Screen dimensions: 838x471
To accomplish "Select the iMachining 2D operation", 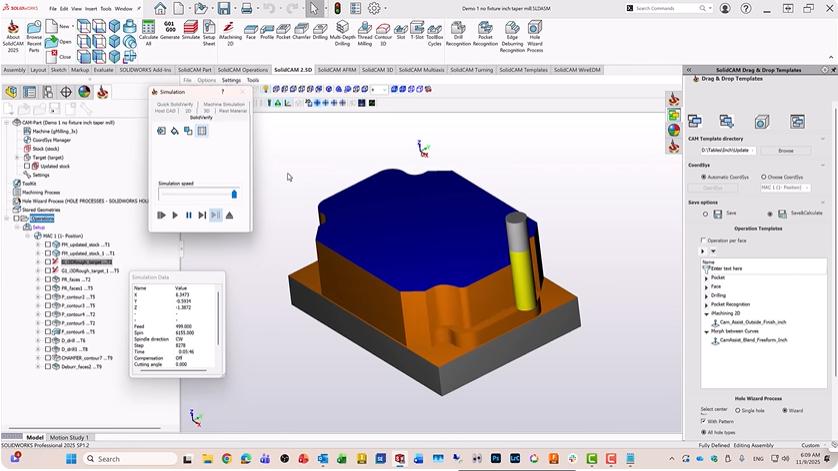I will pyautogui.click(x=230, y=33).
